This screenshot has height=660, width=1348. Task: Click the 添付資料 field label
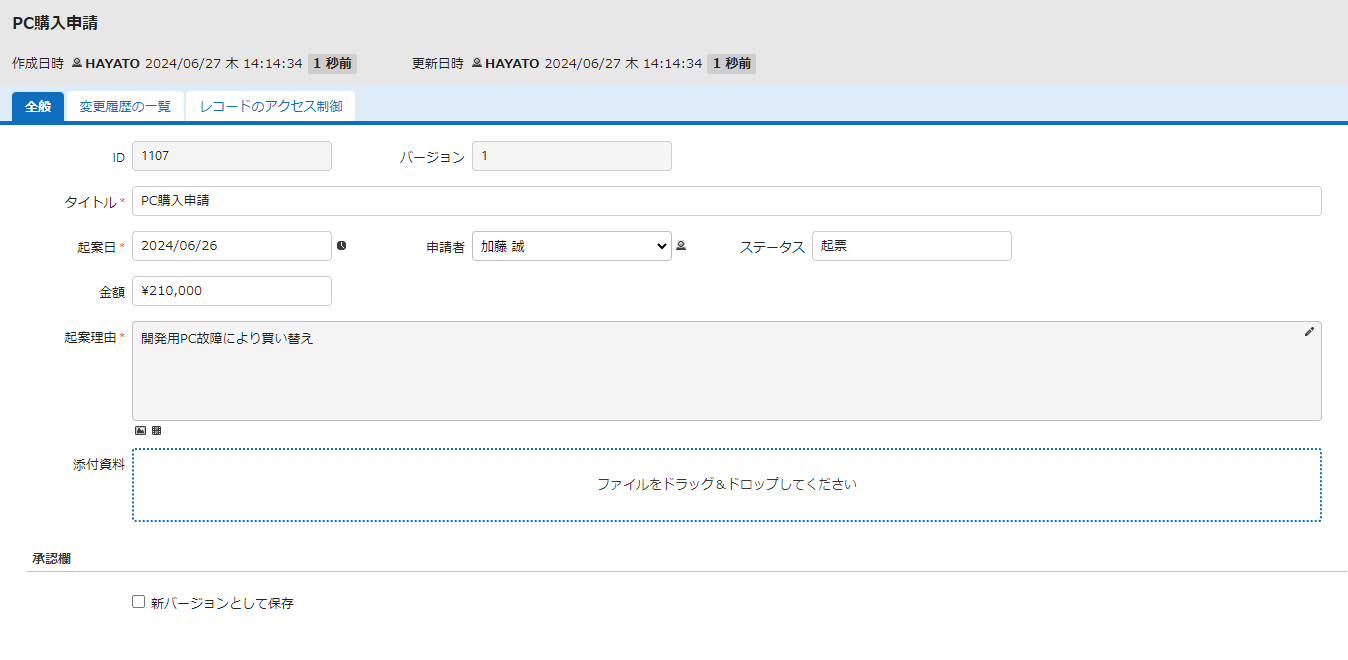pyautogui.click(x=99, y=465)
